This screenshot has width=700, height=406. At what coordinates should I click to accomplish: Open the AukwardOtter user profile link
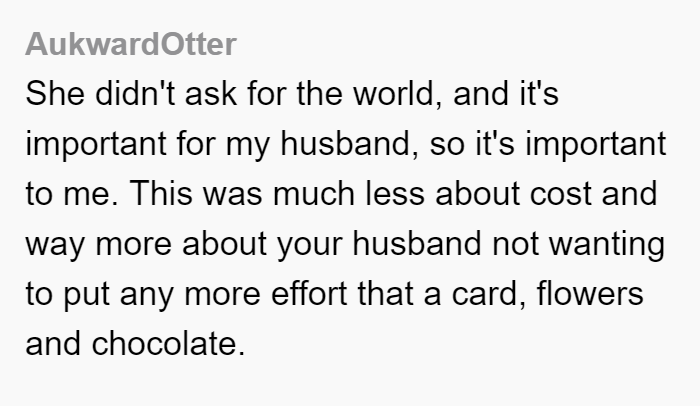point(130,45)
